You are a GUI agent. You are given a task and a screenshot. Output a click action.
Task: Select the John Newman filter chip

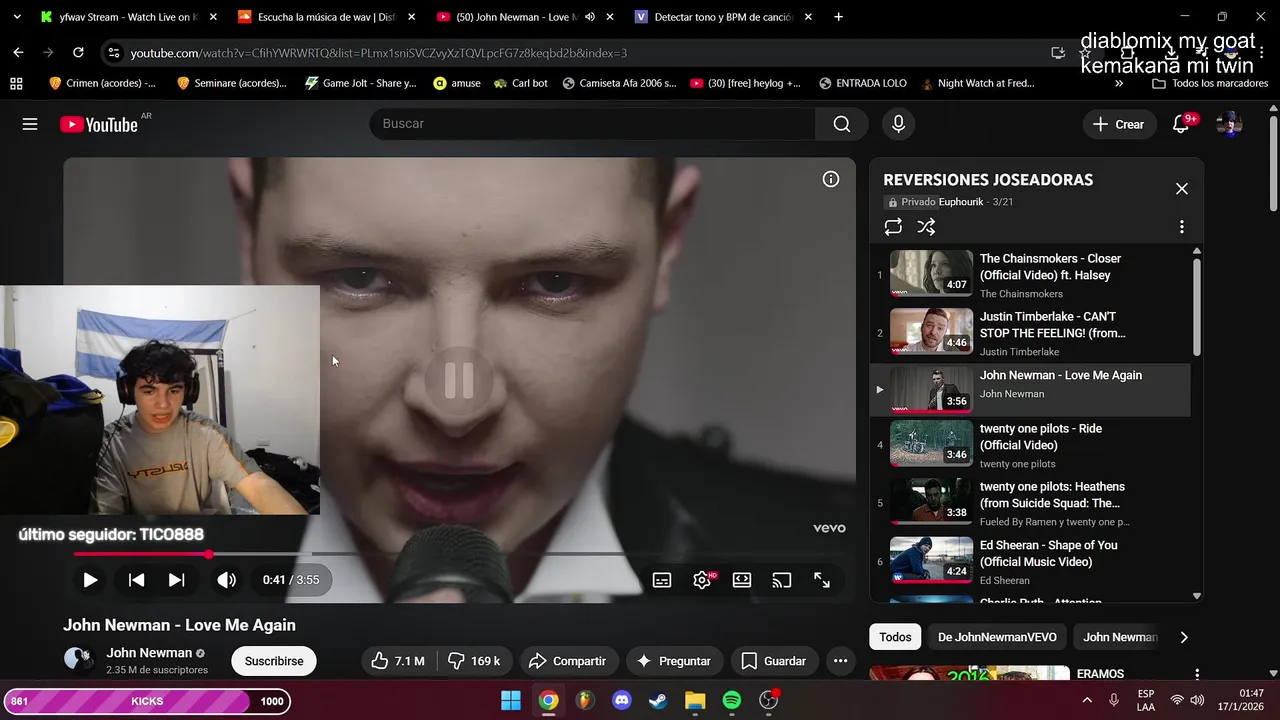1119,637
